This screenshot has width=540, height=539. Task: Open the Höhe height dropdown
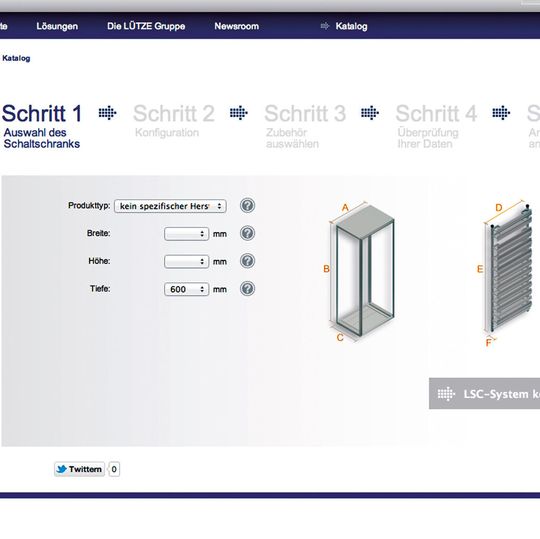pos(186,261)
